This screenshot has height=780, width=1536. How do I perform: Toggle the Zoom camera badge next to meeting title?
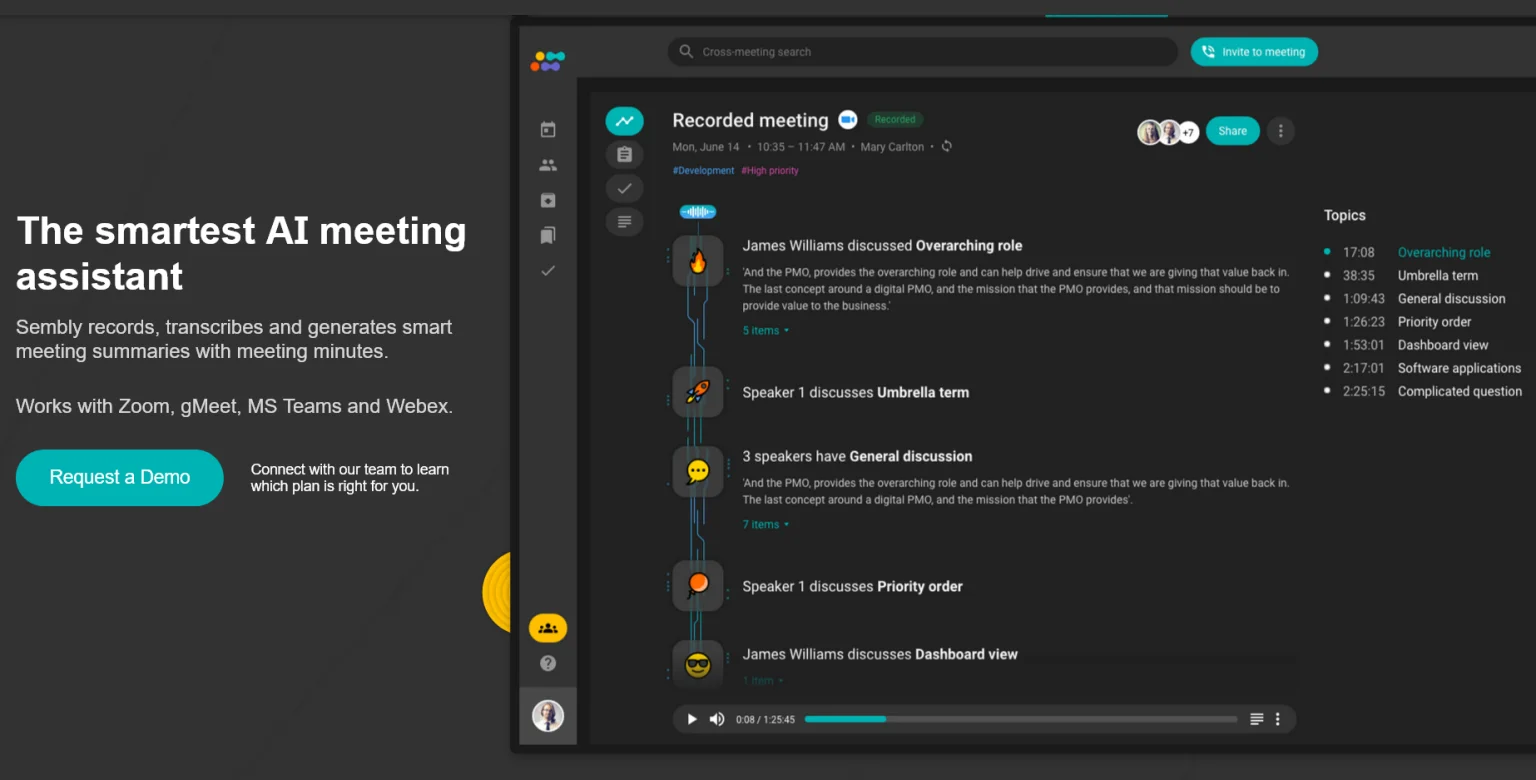(848, 119)
